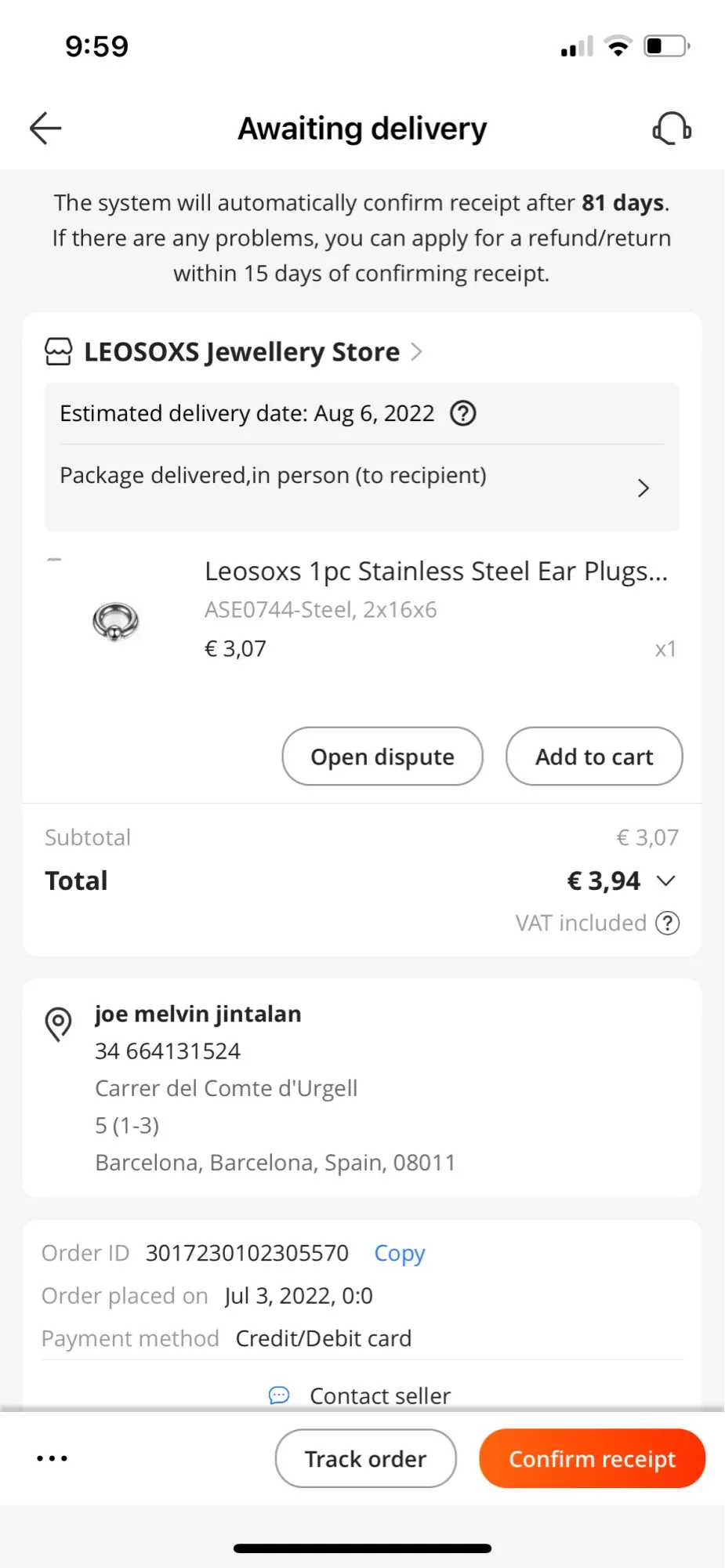Expand the Total price breakdown chevron
The height and width of the screenshot is (1568, 725).
666,880
